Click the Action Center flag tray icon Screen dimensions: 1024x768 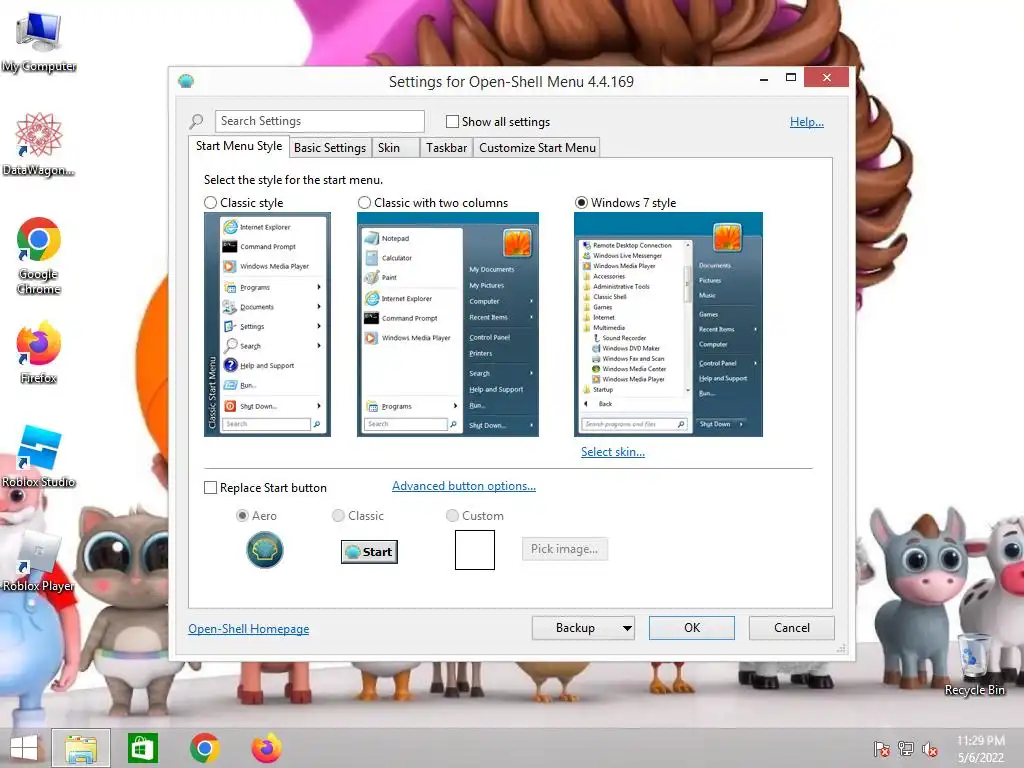coord(881,749)
